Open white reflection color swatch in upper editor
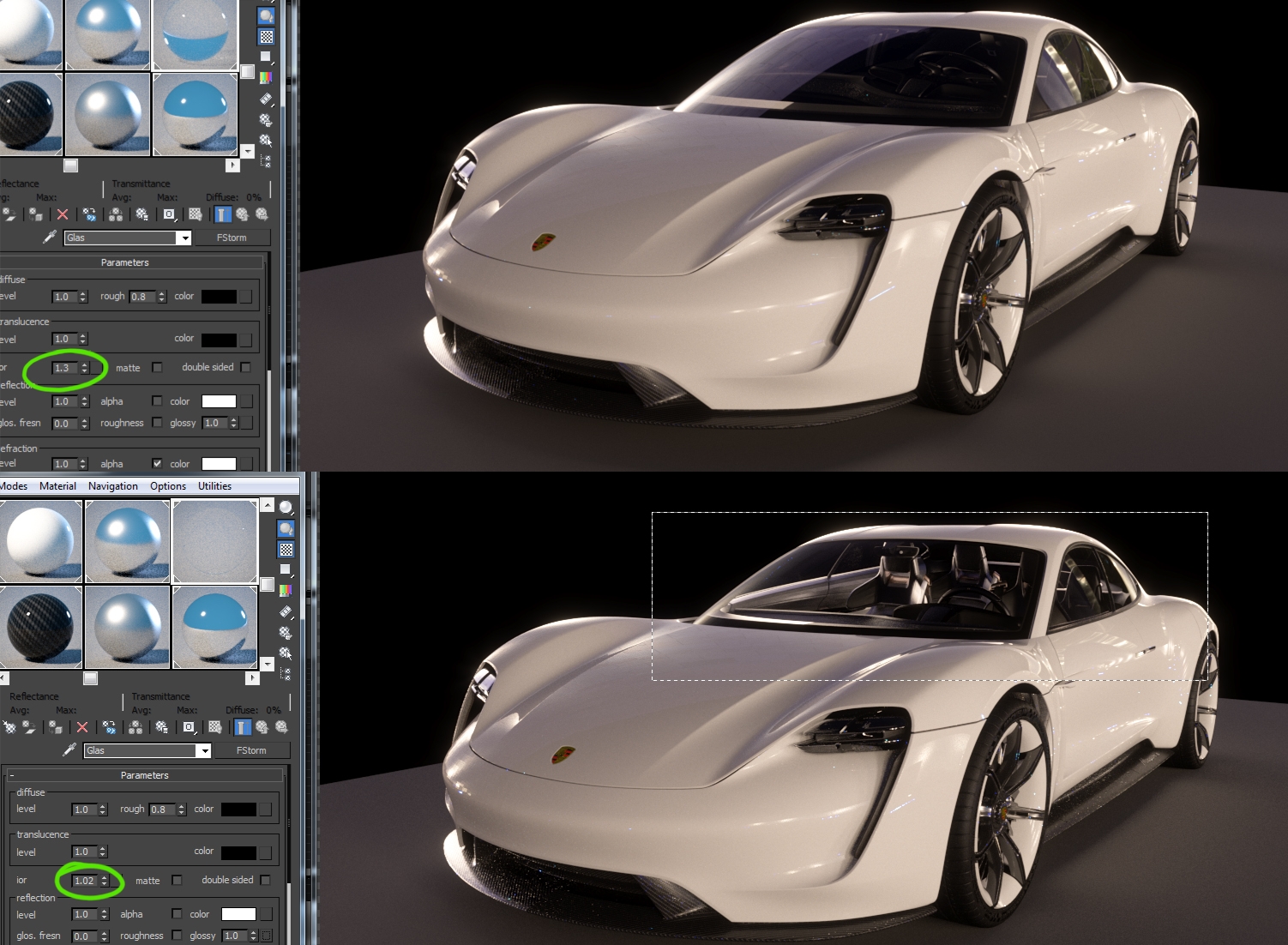The width and height of the screenshot is (1288, 945). [x=219, y=401]
